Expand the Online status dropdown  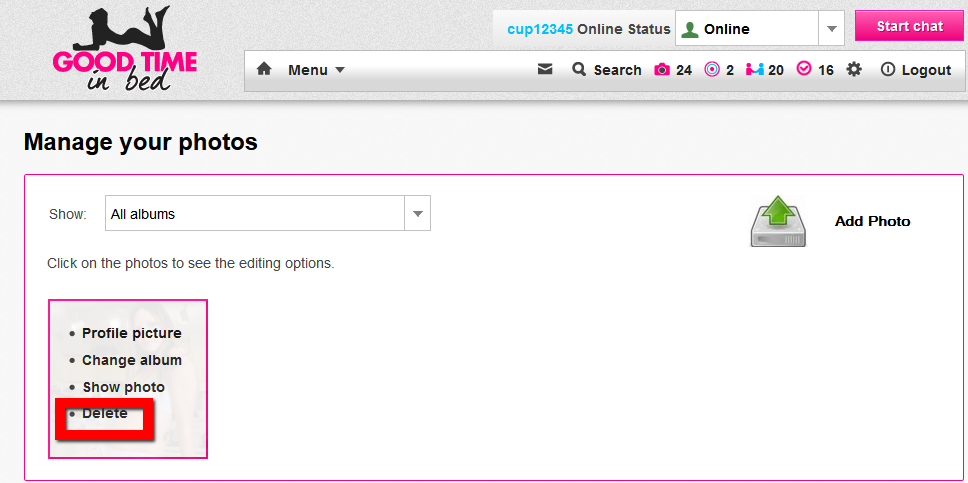click(831, 29)
